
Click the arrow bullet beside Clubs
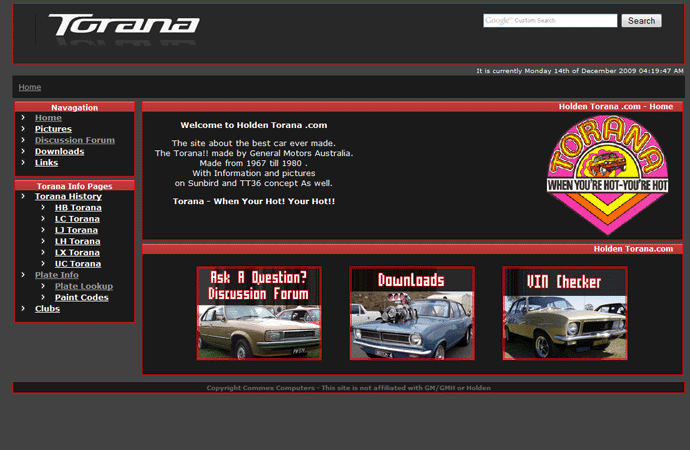coord(23,308)
